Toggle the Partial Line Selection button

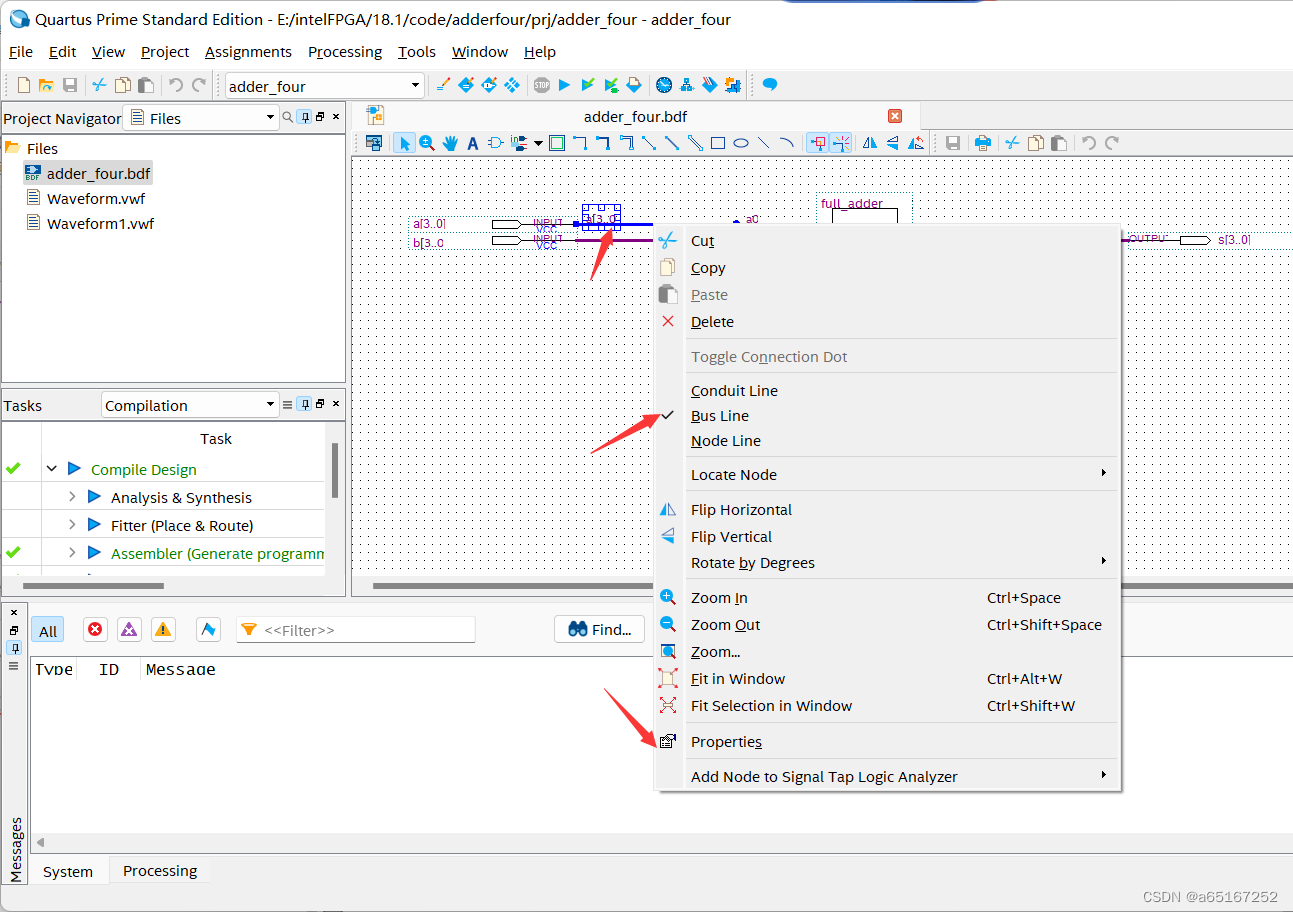pos(841,143)
